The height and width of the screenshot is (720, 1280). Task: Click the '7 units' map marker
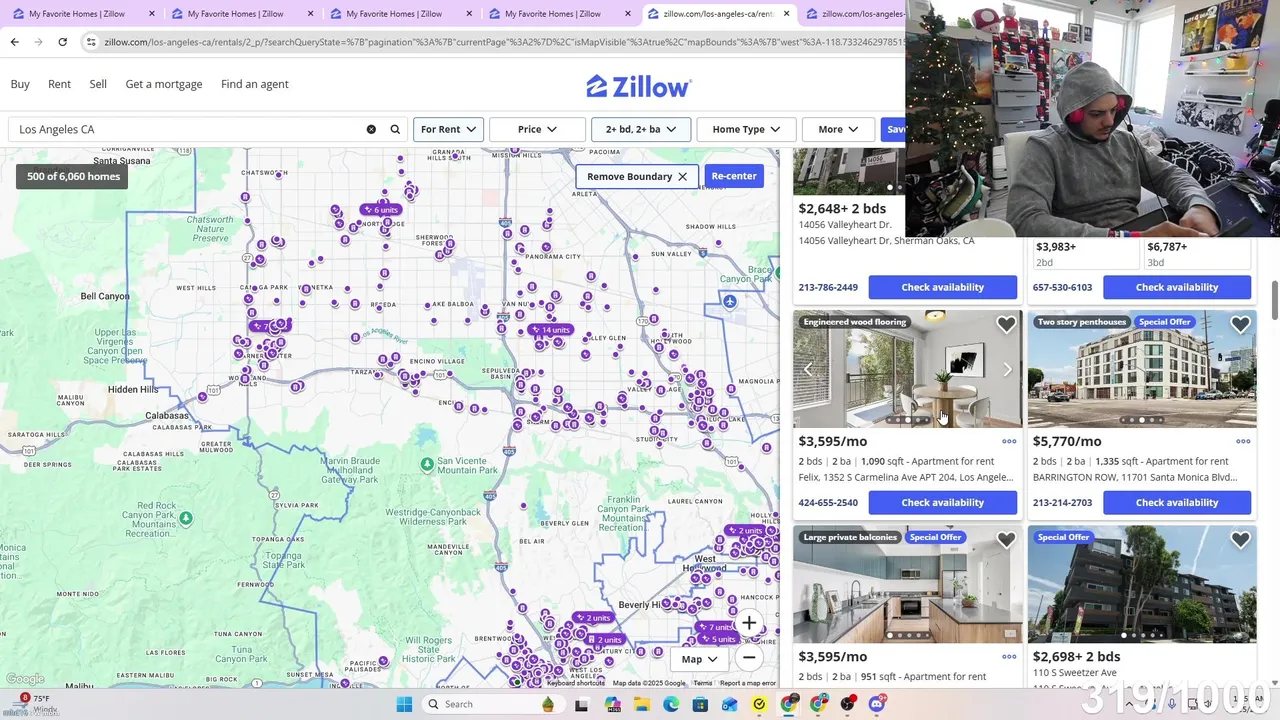point(715,627)
